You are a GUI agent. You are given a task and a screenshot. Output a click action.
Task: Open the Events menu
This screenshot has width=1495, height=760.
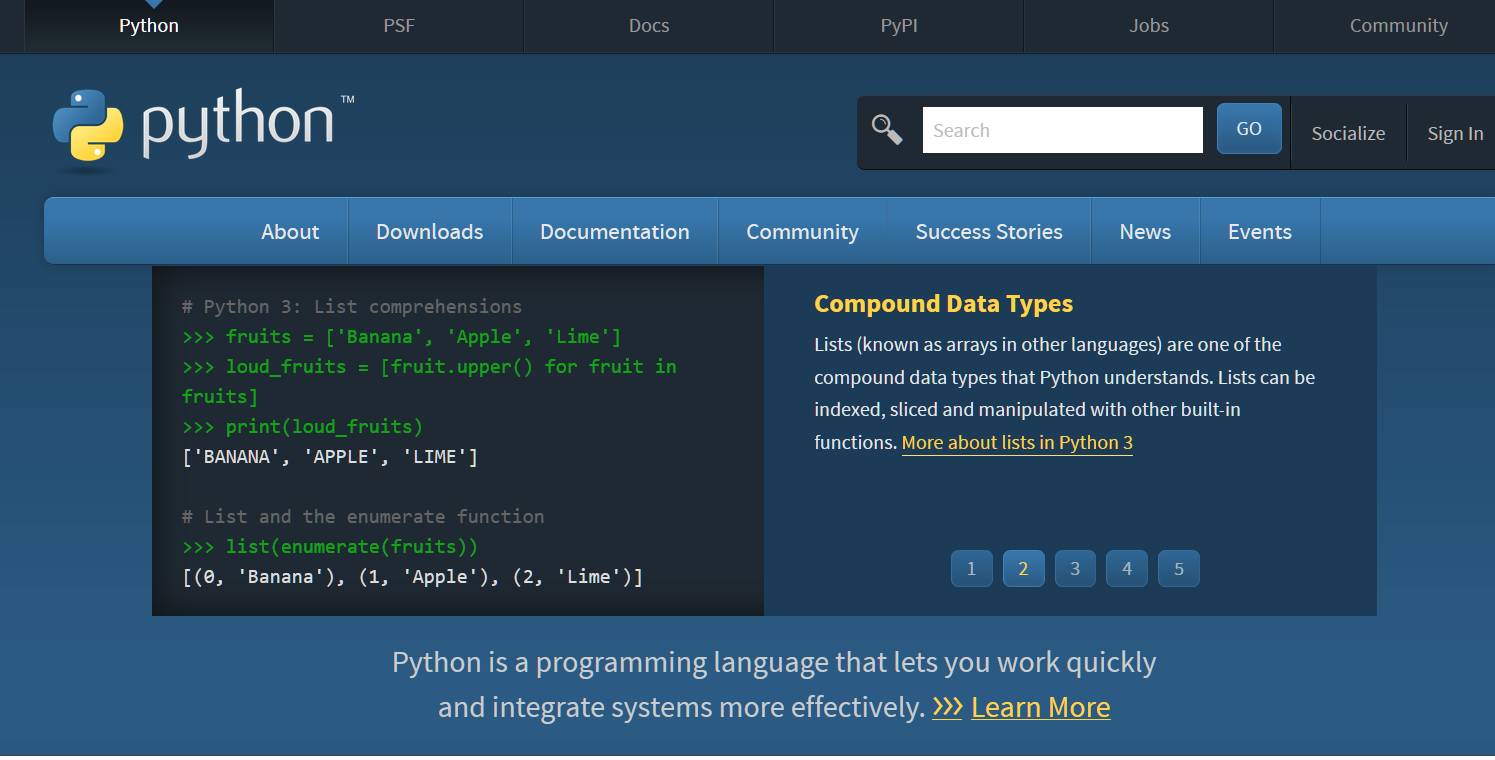1260,231
